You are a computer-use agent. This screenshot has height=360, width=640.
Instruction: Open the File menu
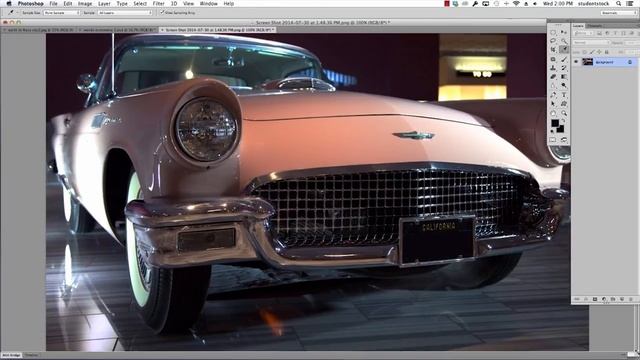pos(53,3)
